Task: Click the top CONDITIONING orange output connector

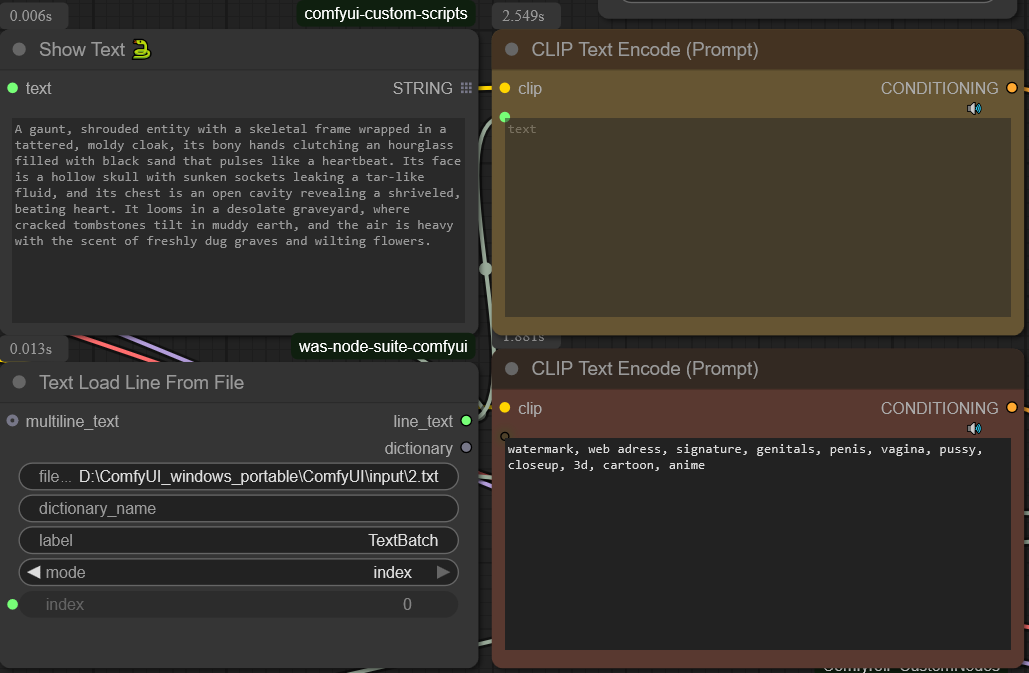Action: [x=1012, y=88]
